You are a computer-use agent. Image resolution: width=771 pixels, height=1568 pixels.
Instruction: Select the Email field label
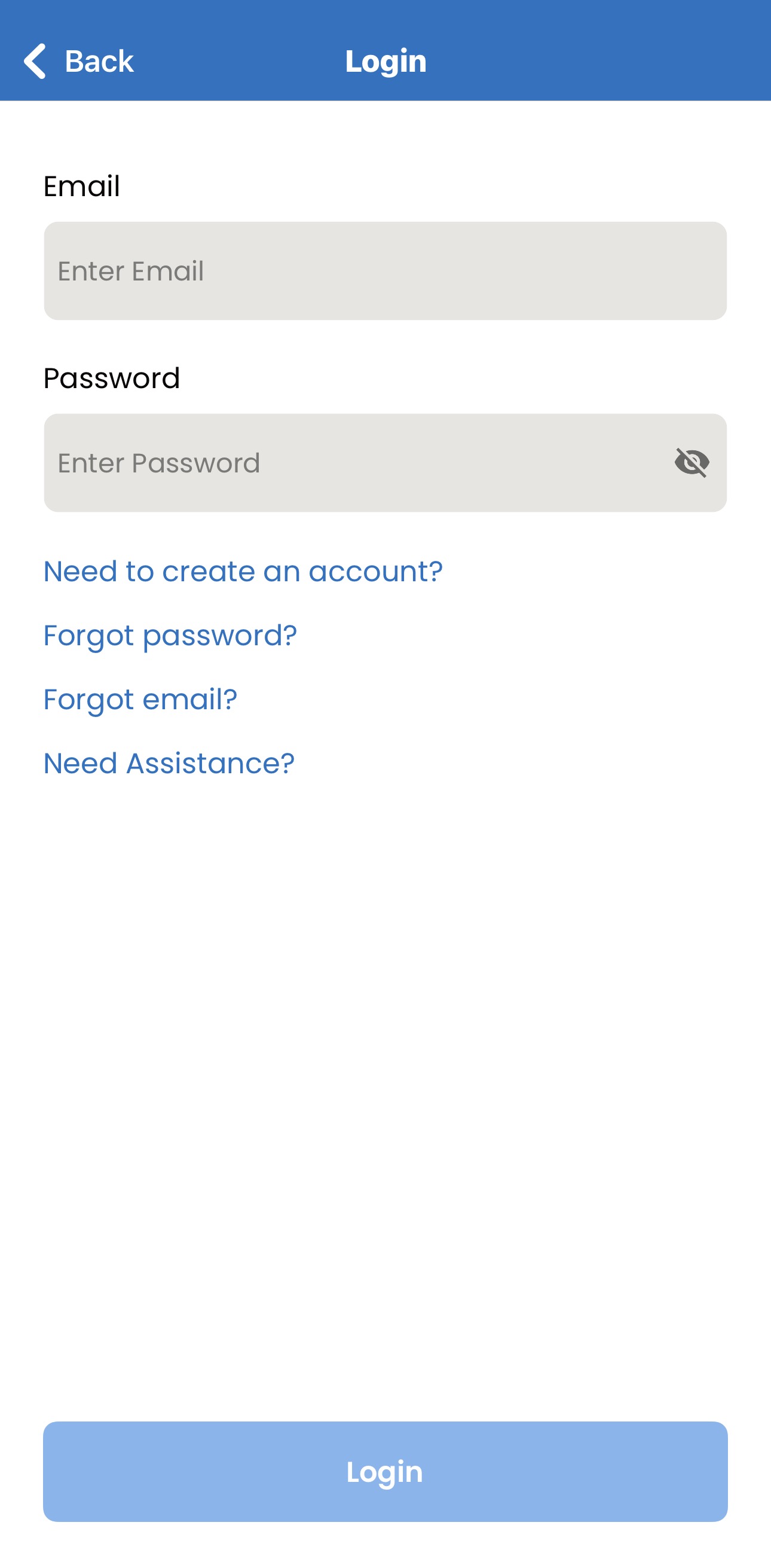[81, 185]
